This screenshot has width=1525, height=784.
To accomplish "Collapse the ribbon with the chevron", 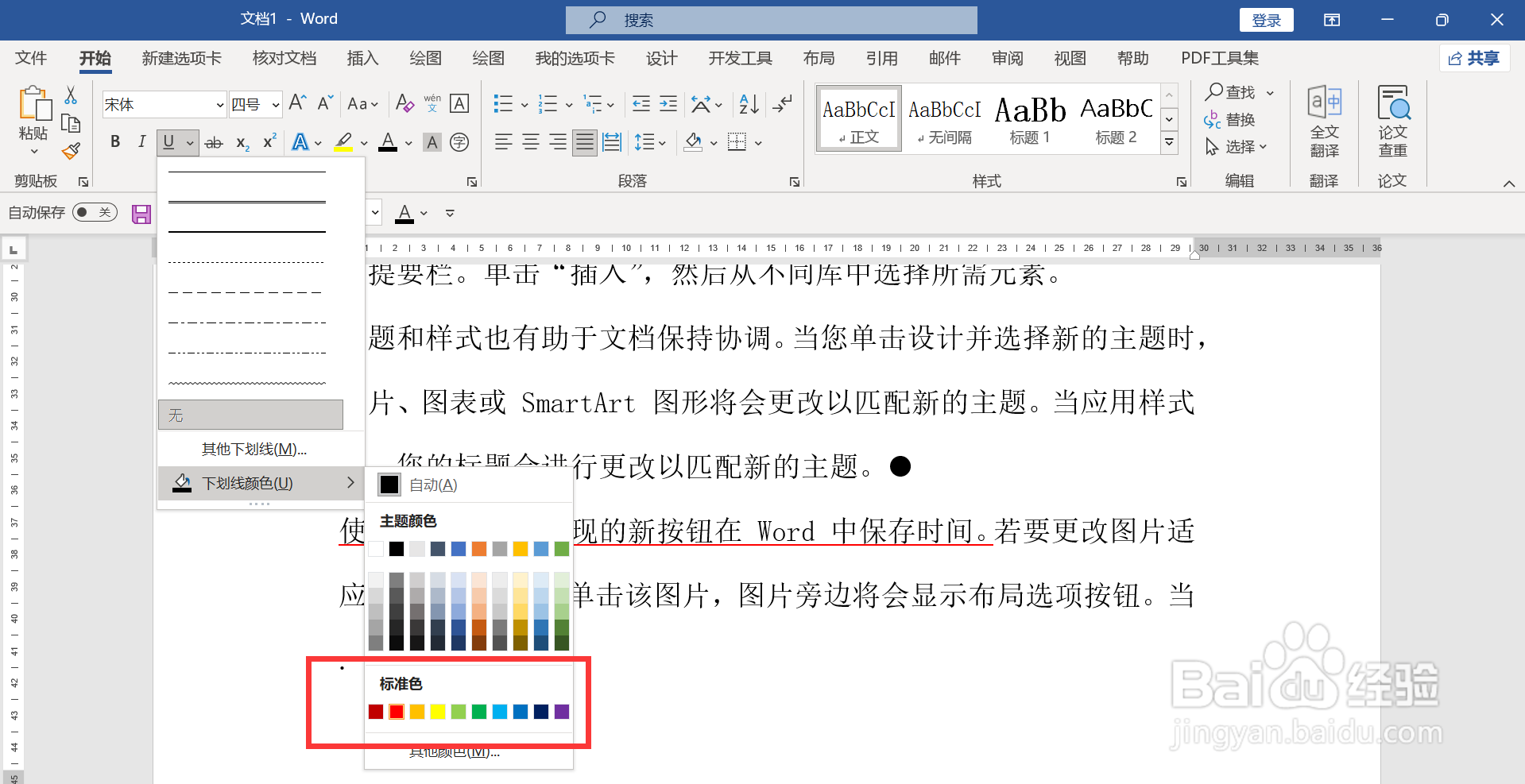I will click(x=1508, y=183).
